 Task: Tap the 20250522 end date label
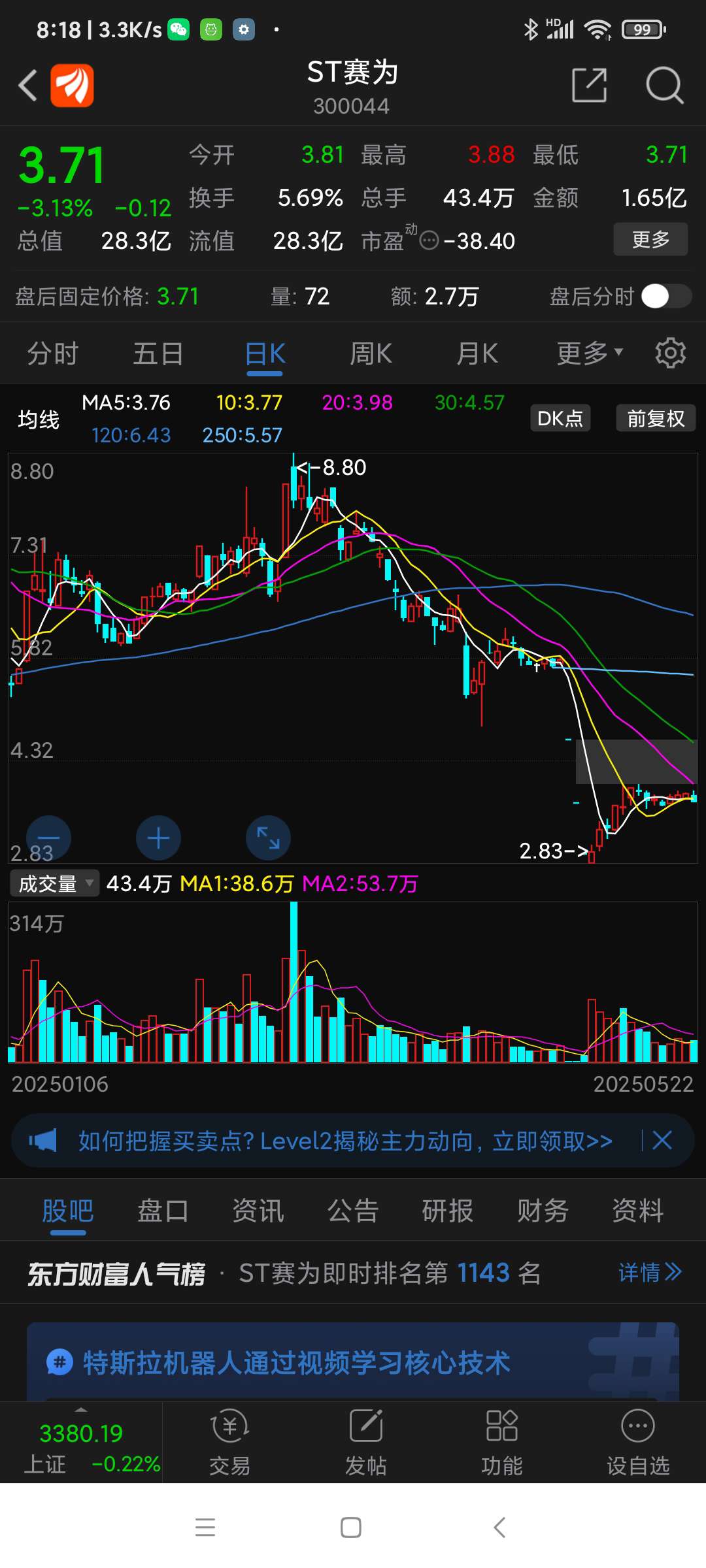coord(643,1084)
